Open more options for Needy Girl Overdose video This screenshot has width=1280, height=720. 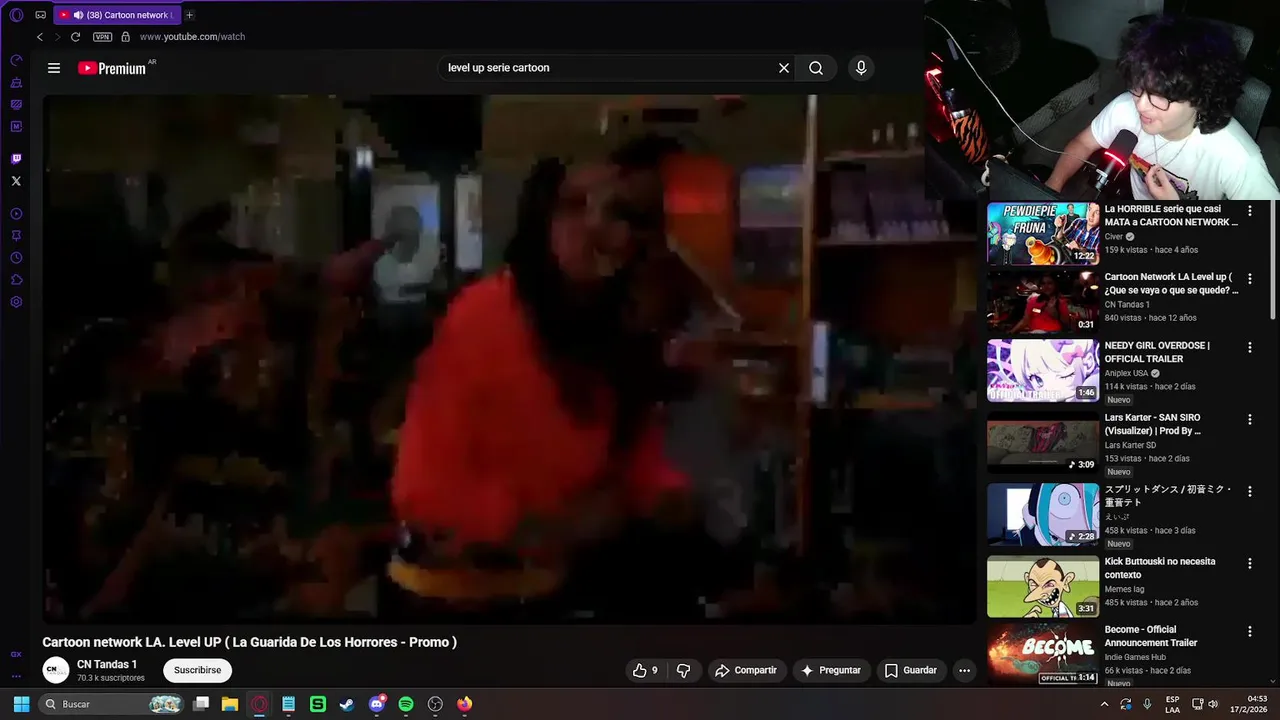1249,347
